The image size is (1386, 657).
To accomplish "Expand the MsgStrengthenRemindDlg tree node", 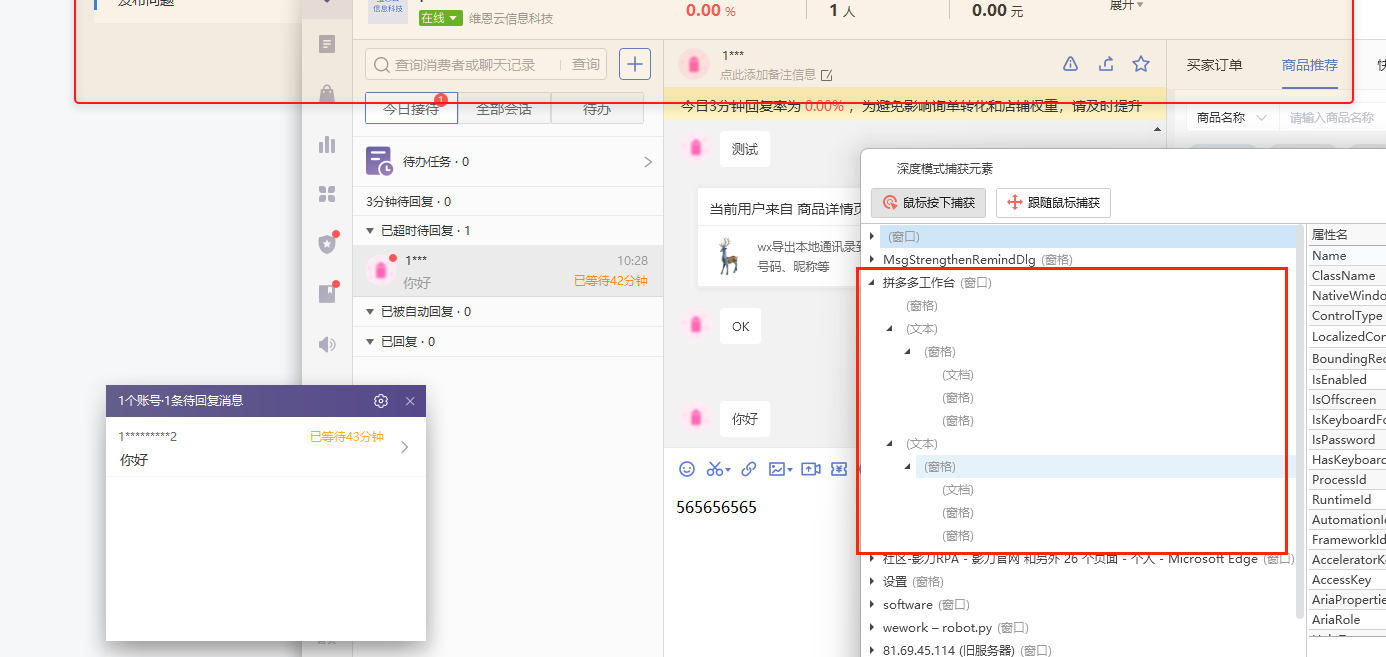I will 872,260.
